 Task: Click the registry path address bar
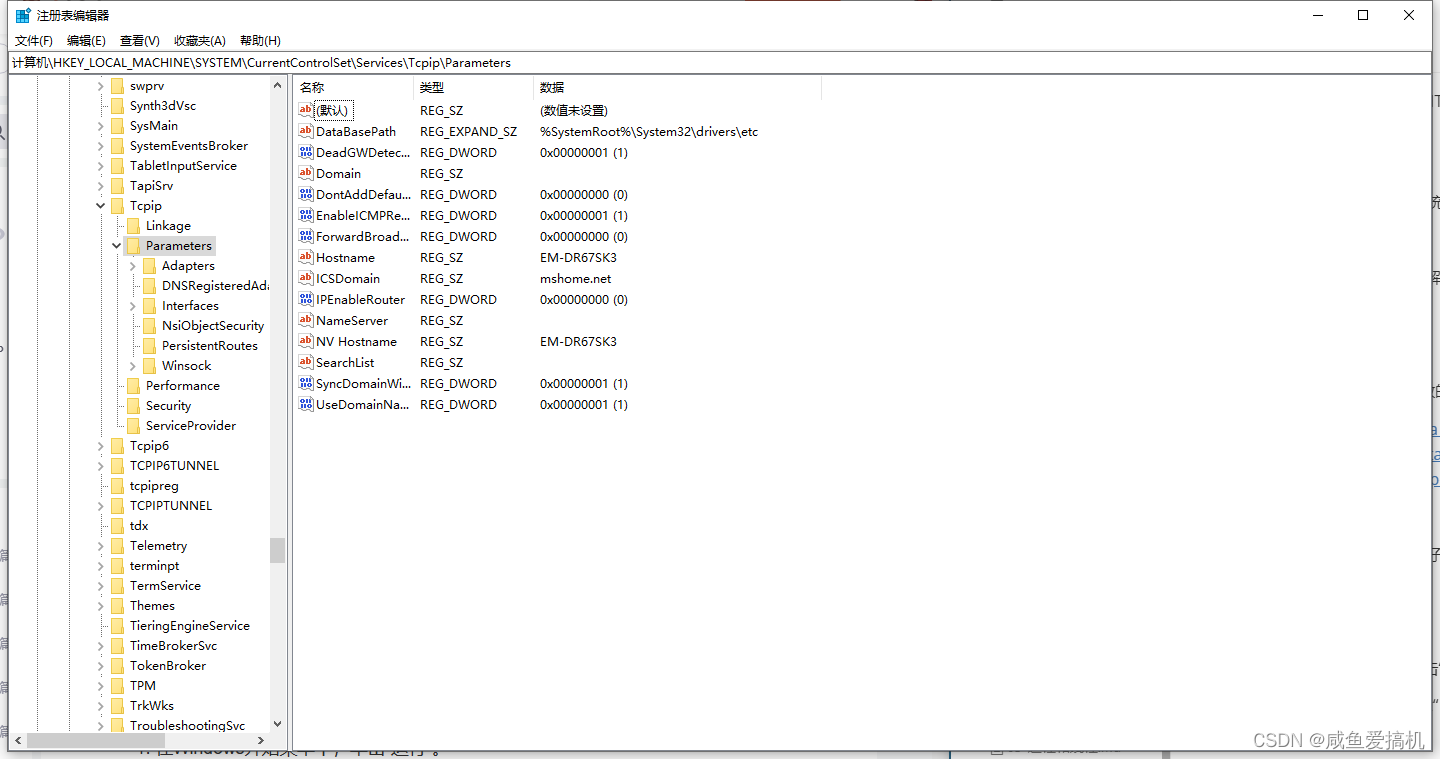tap(720, 62)
